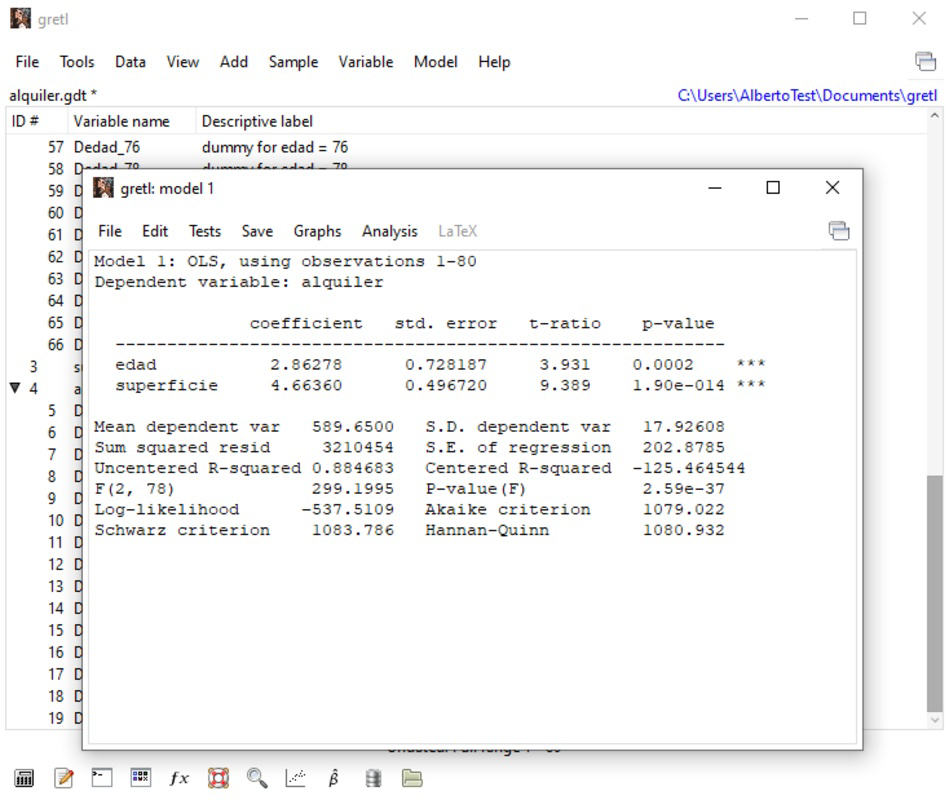Open the OLS model (beta-hat) icon
The height and width of the screenshot is (800, 949).
pyautogui.click(x=333, y=778)
